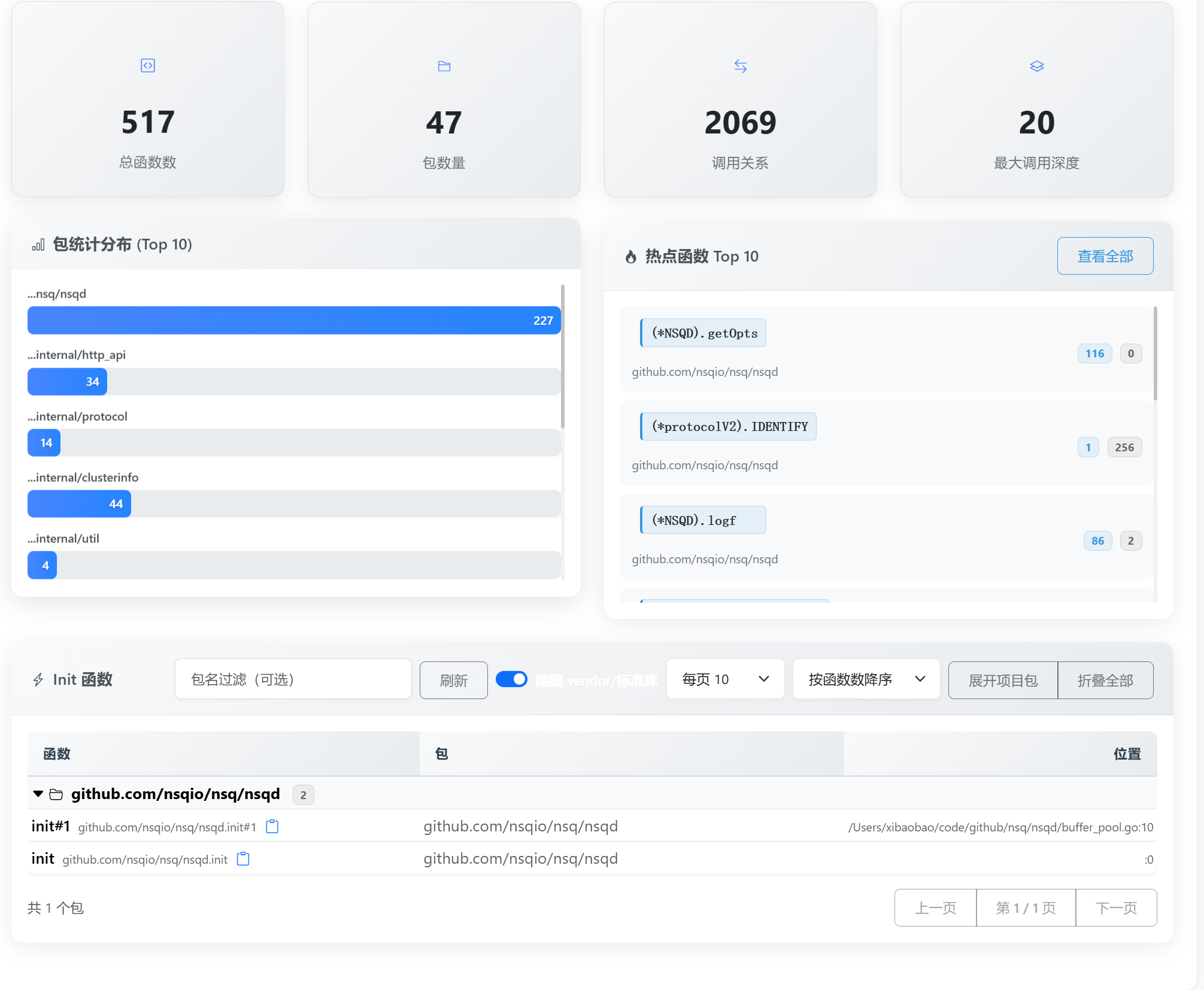
Task: Click the code icon above total functions count
Action: [x=148, y=65]
